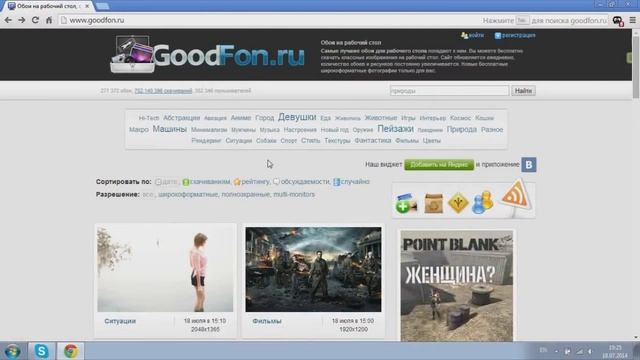Filter resolution by полноэкранные
Screen dimensions: 640x360
click(245, 194)
